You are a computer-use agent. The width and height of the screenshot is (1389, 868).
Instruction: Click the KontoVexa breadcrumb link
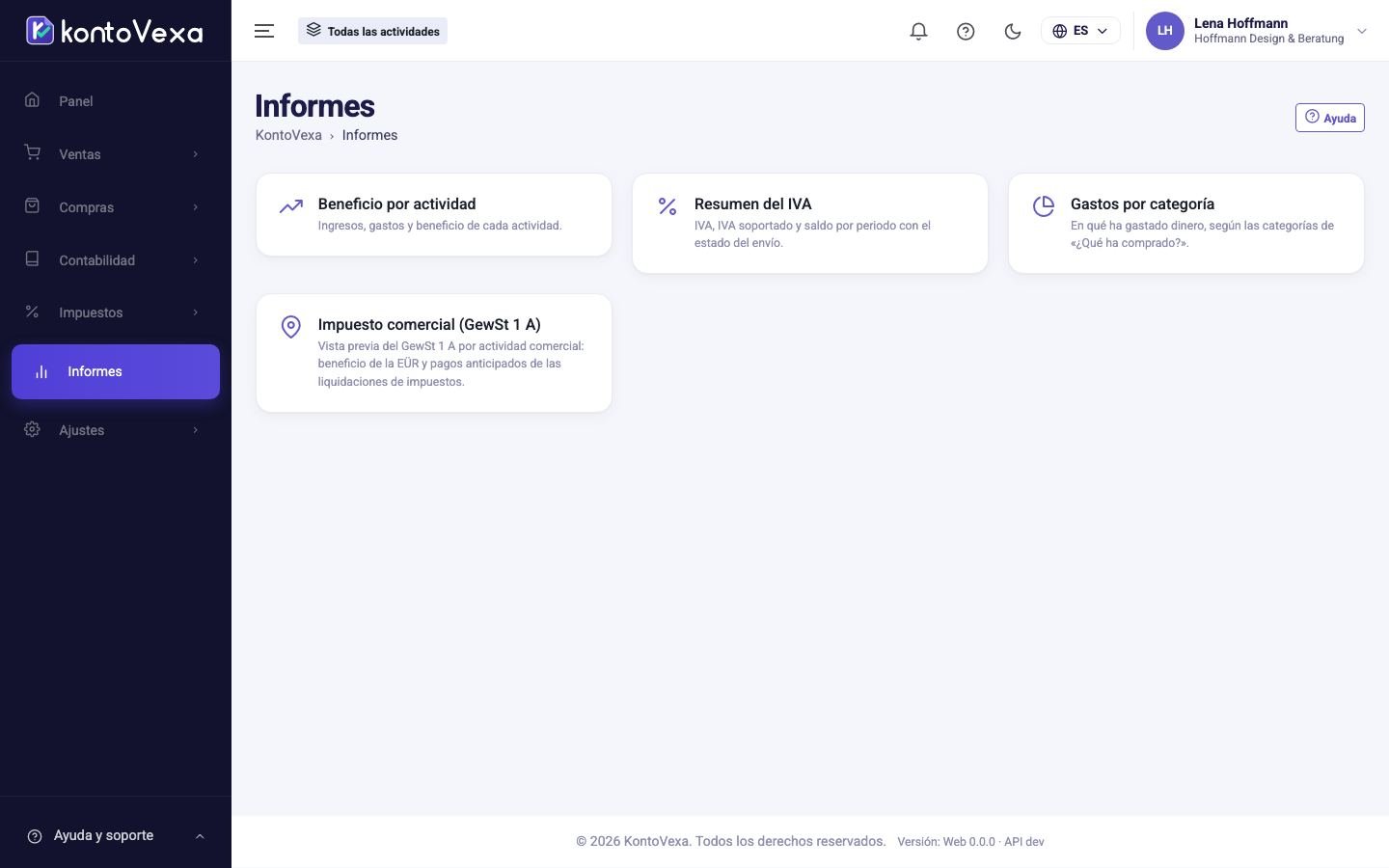coord(288,135)
